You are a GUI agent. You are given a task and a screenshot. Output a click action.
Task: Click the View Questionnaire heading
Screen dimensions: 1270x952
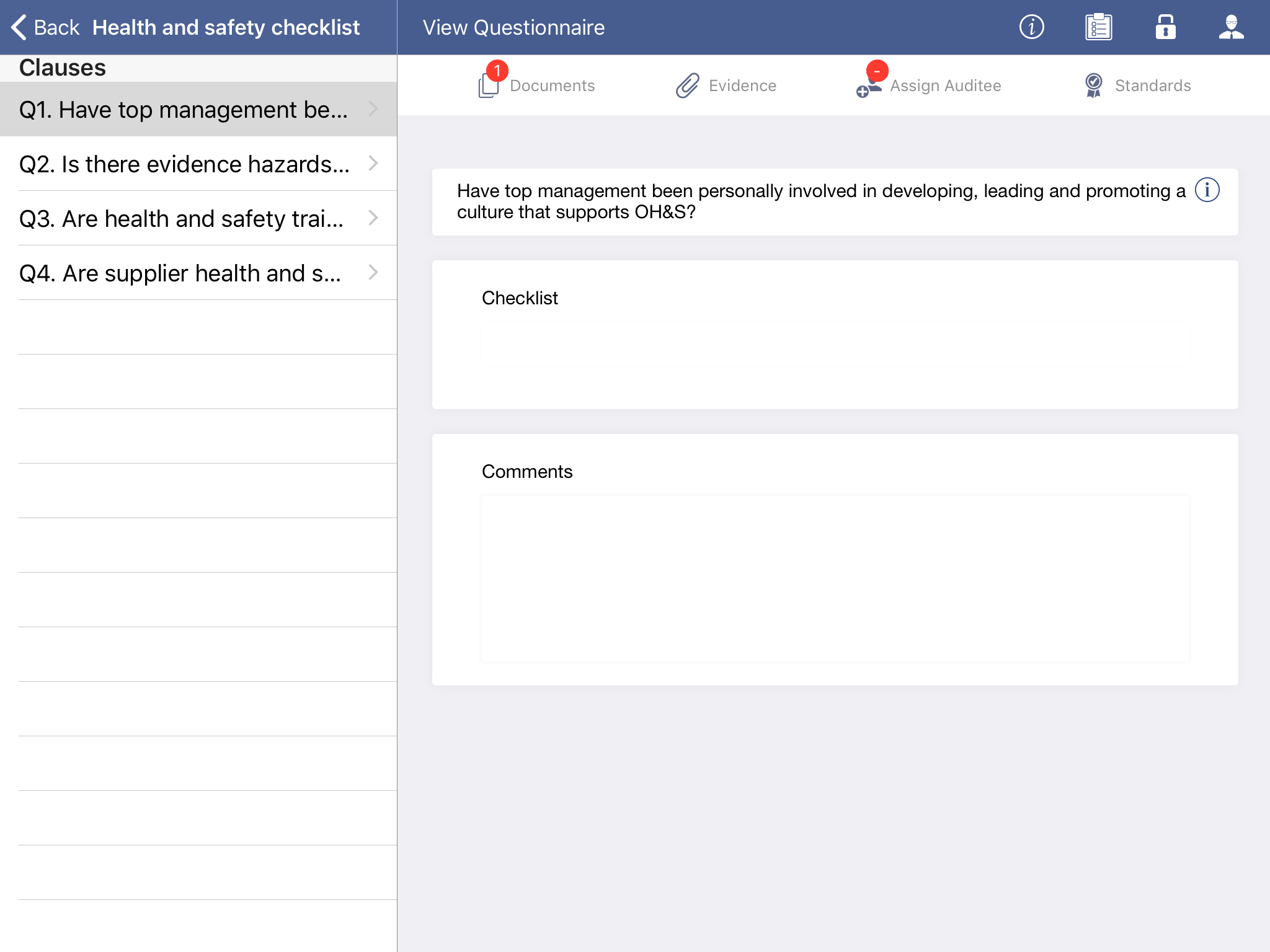513,27
